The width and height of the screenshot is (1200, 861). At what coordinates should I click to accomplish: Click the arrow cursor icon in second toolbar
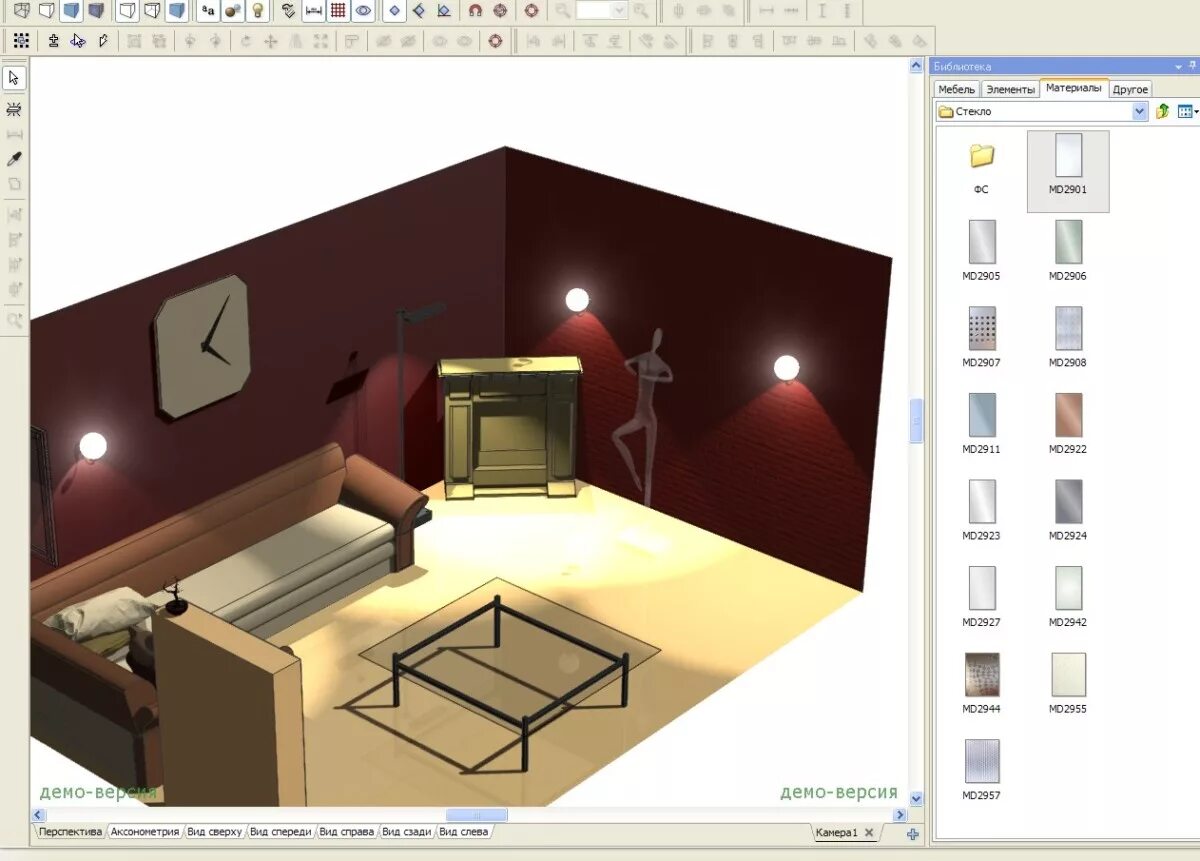[77, 41]
